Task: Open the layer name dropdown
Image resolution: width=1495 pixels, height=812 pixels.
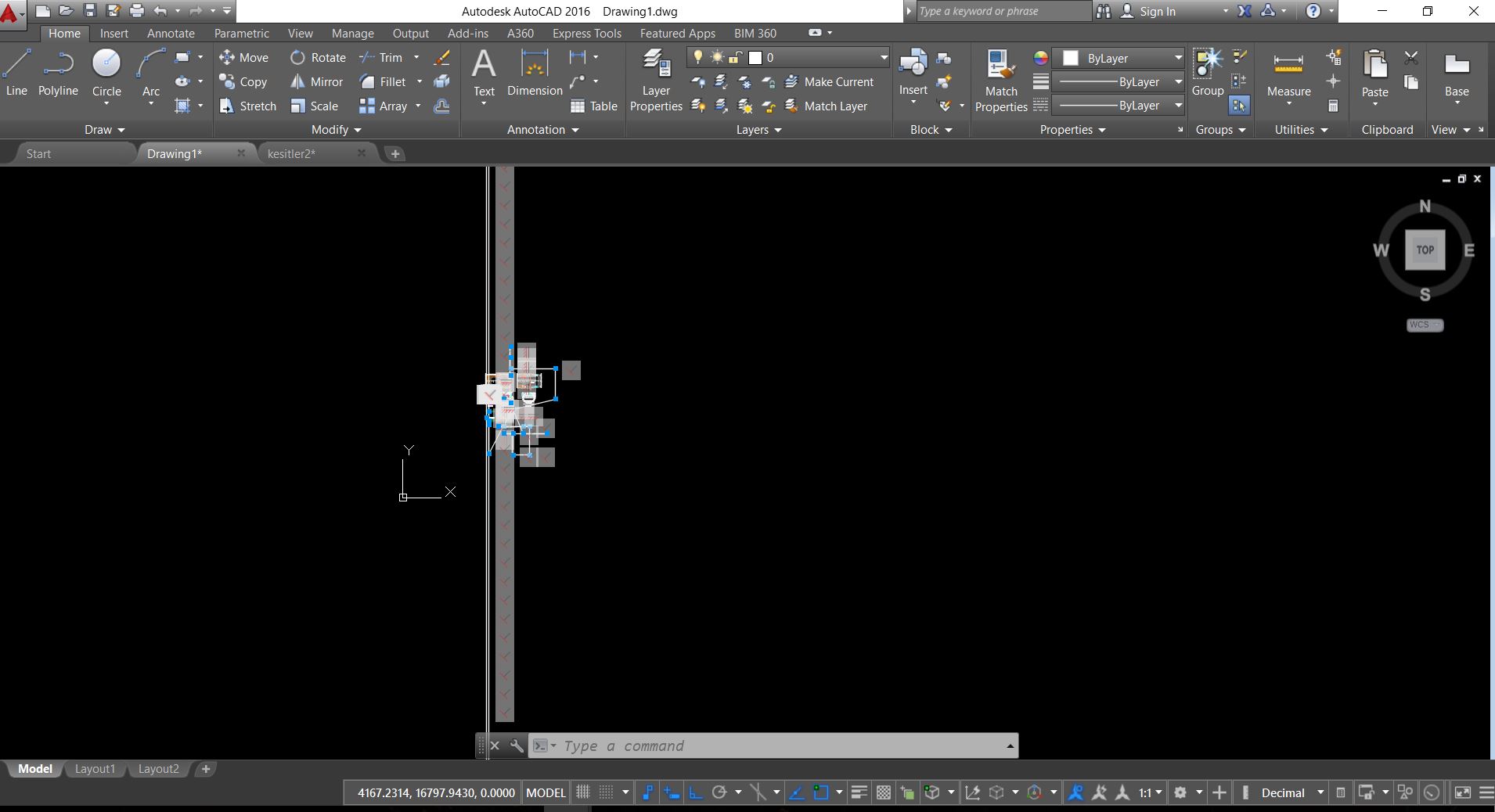Action: click(883, 58)
